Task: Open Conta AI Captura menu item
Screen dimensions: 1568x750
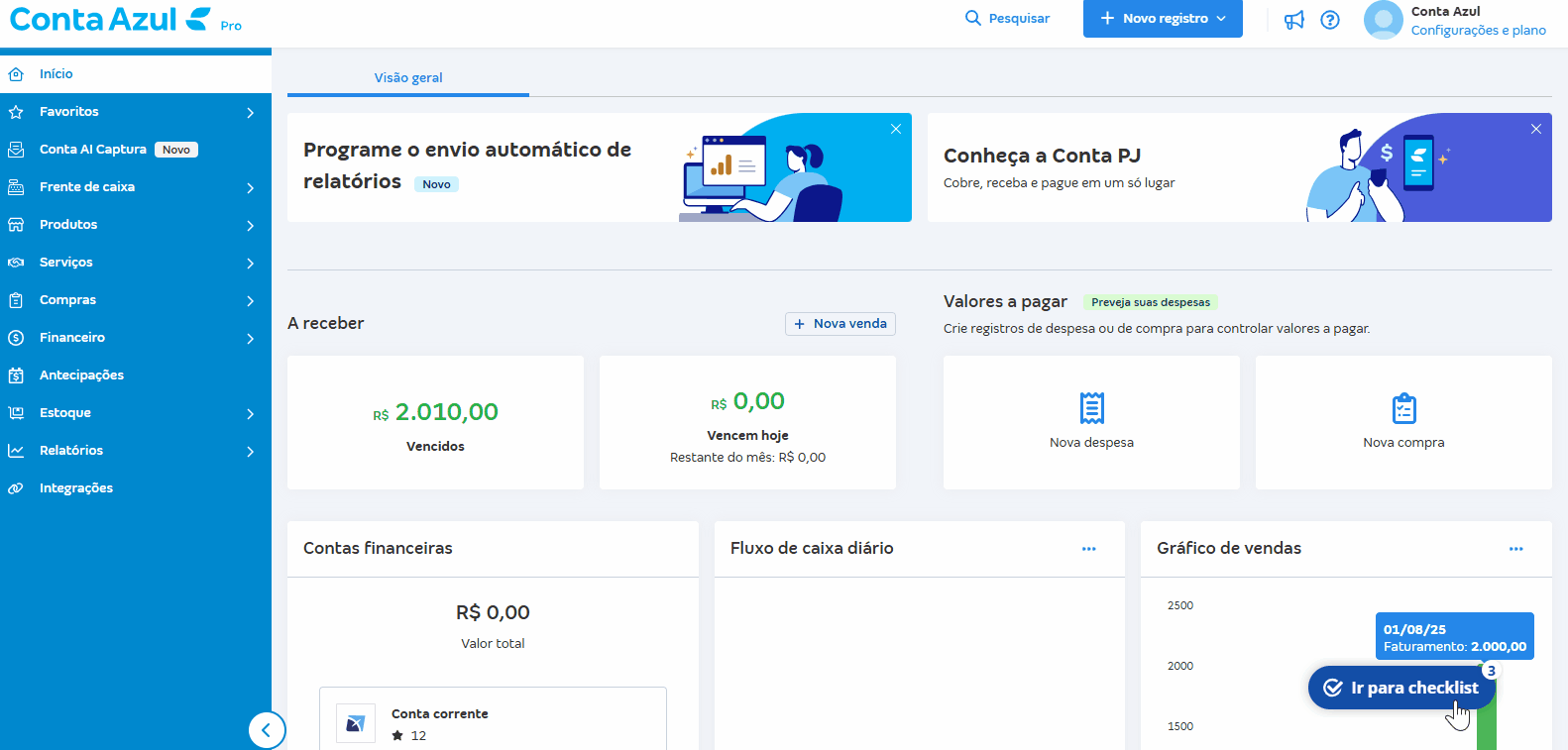Action: [136, 150]
